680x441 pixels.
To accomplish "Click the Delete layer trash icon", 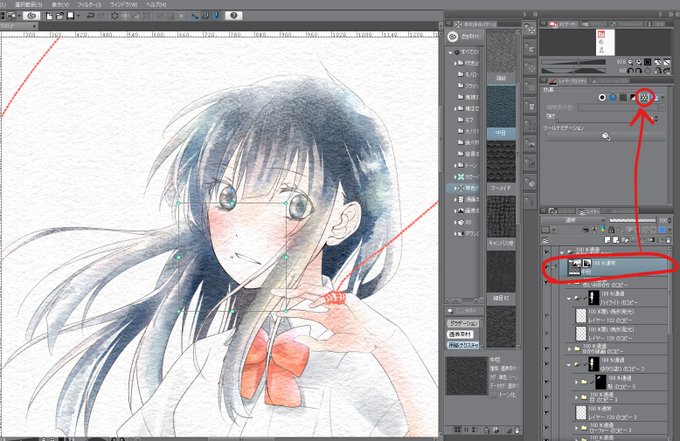I will click(668, 240).
